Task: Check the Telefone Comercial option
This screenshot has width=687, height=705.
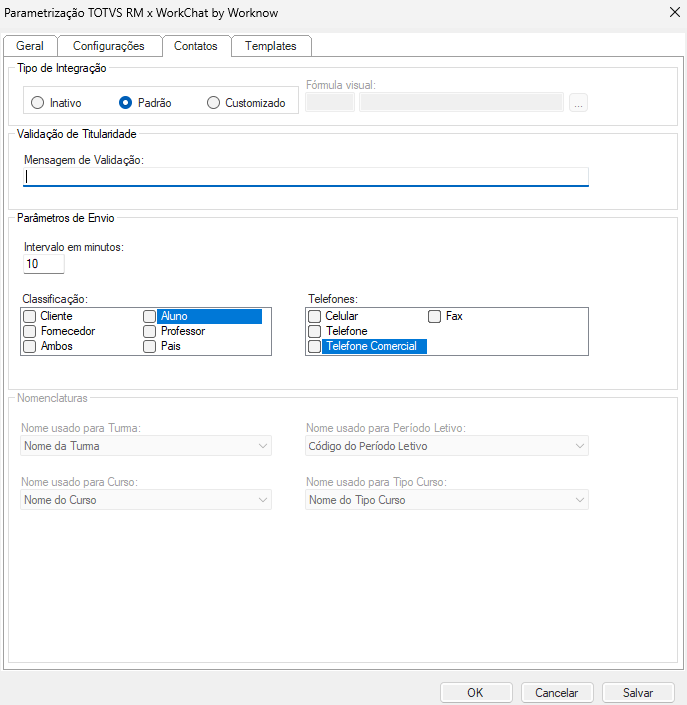Action: tap(315, 346)
